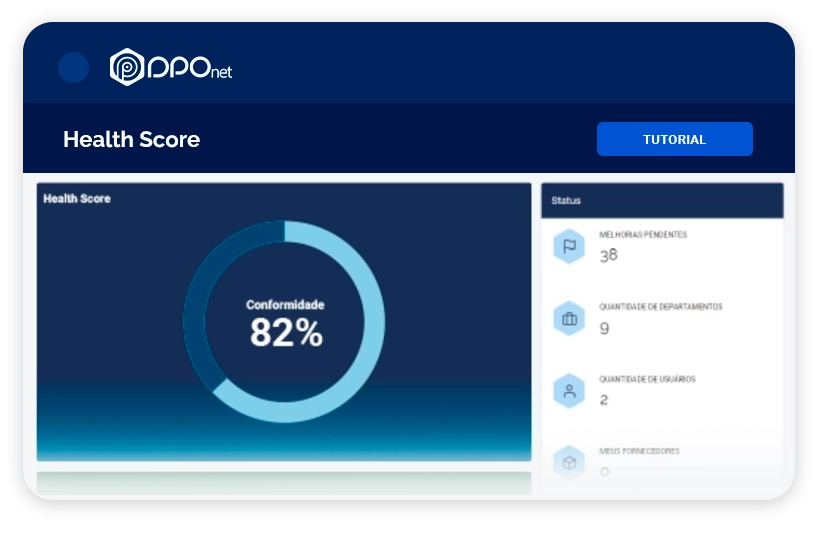Image resolution: width=813 pixels, height=535 pixels.
Task: Click the MELHORIAS PENDENTES label
Action: 643,235
